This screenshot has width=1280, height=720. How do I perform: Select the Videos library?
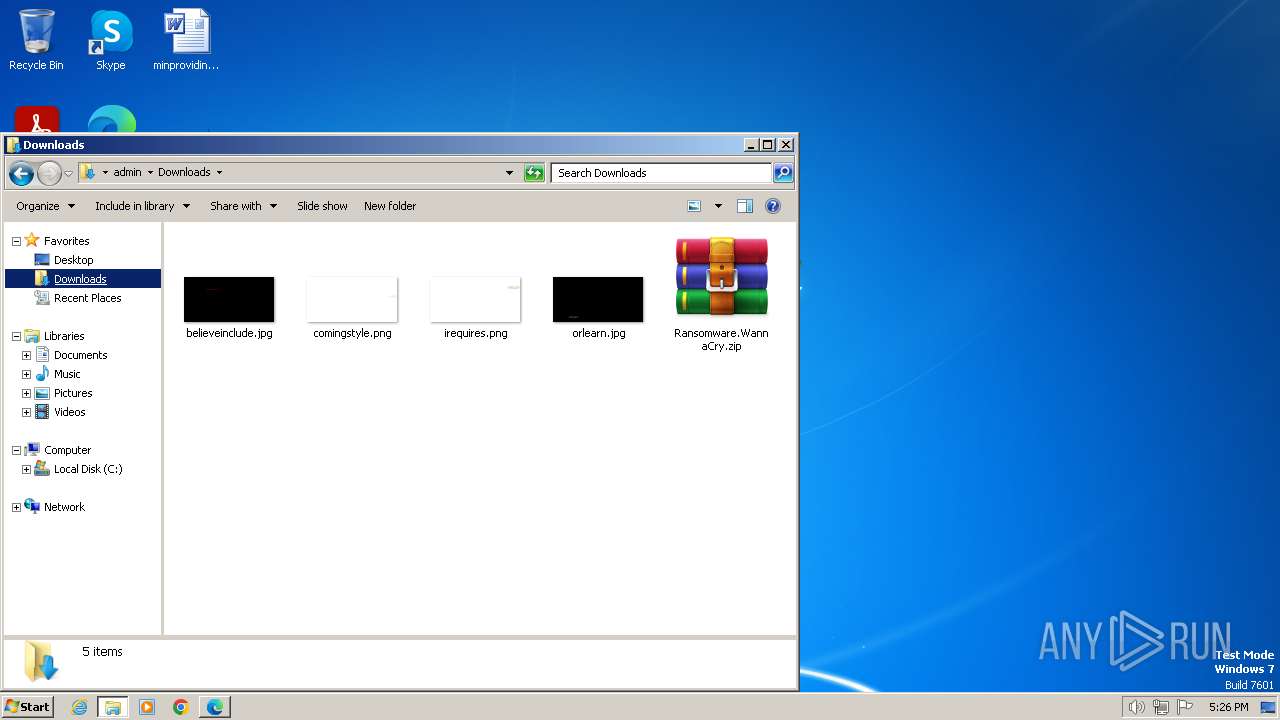click(x=69, y=412)
